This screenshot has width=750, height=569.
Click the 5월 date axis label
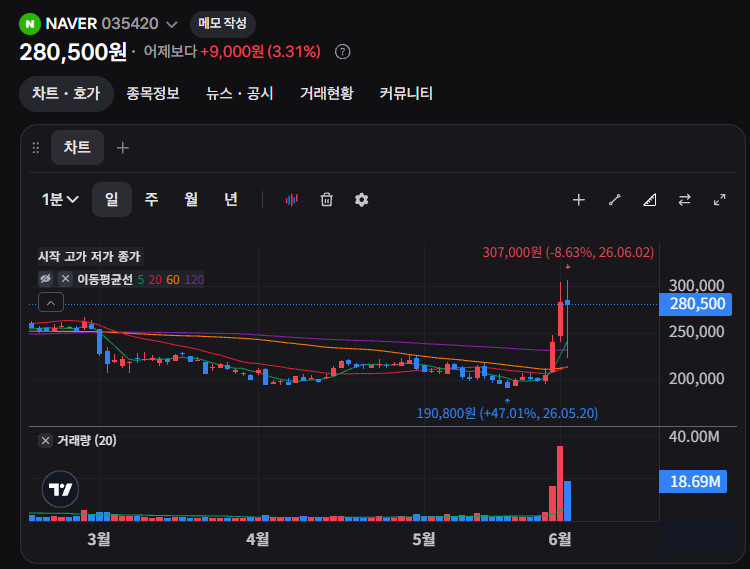424,539
